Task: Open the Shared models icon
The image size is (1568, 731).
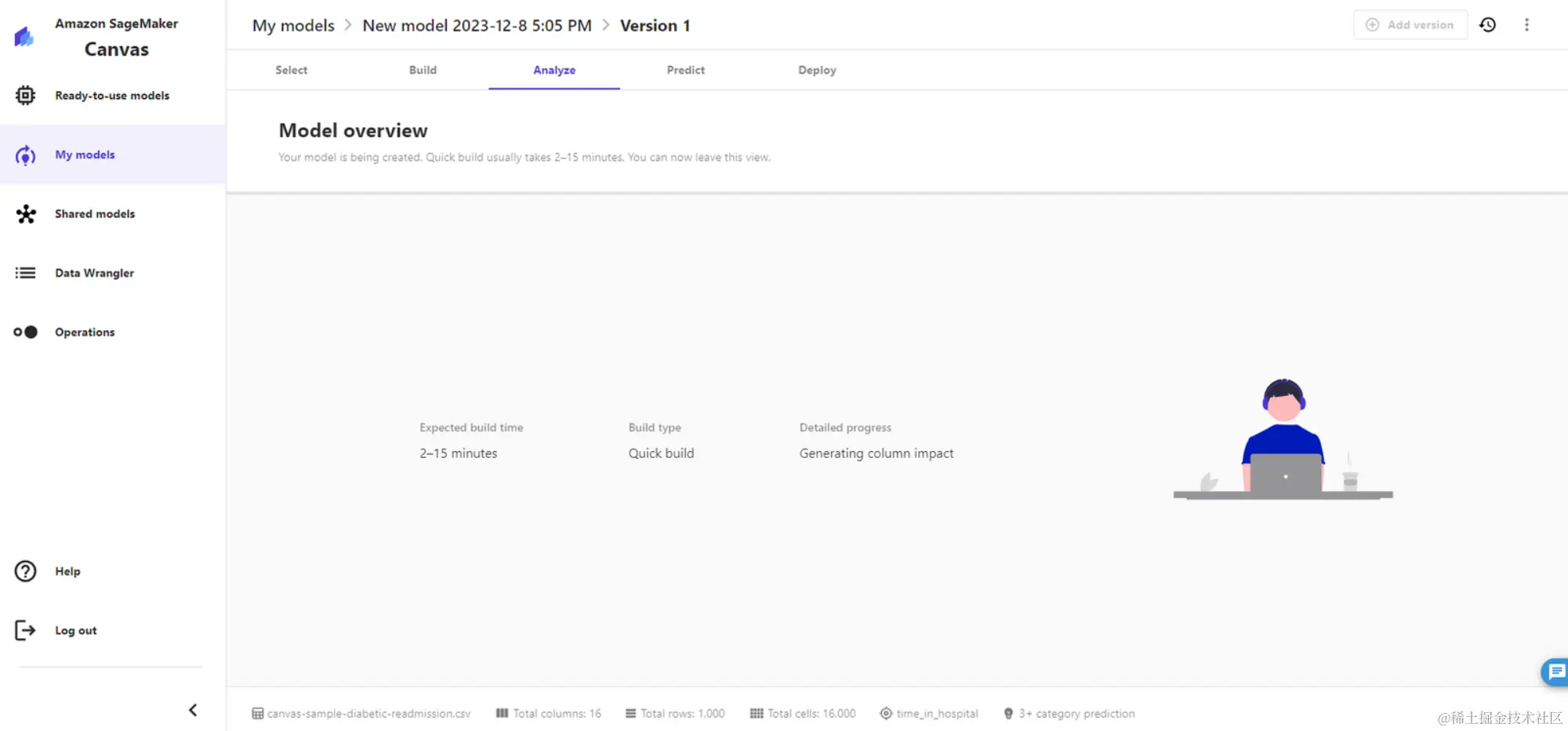Action: pos(26,214)
